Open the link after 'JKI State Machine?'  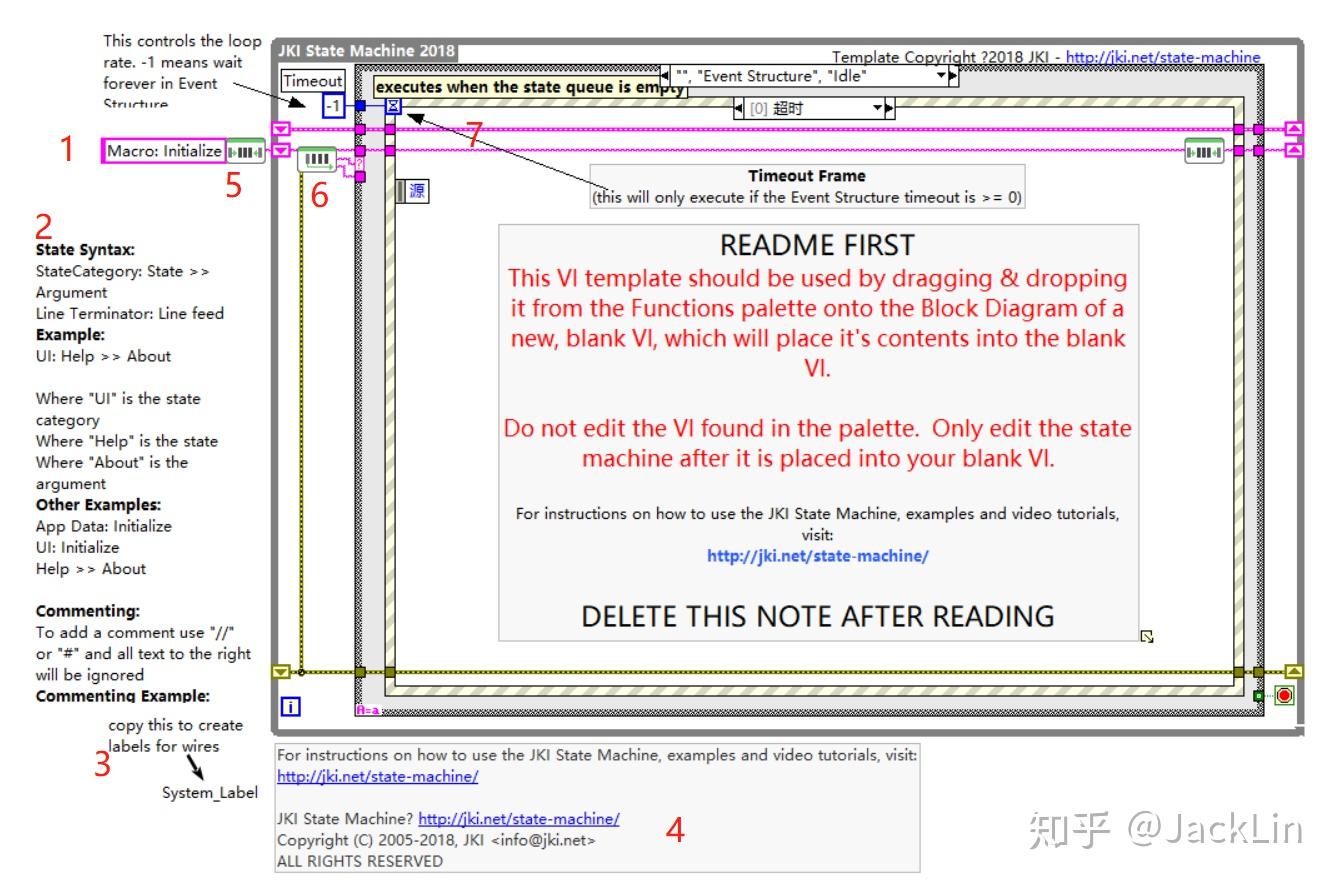click(x=518, y=819)
